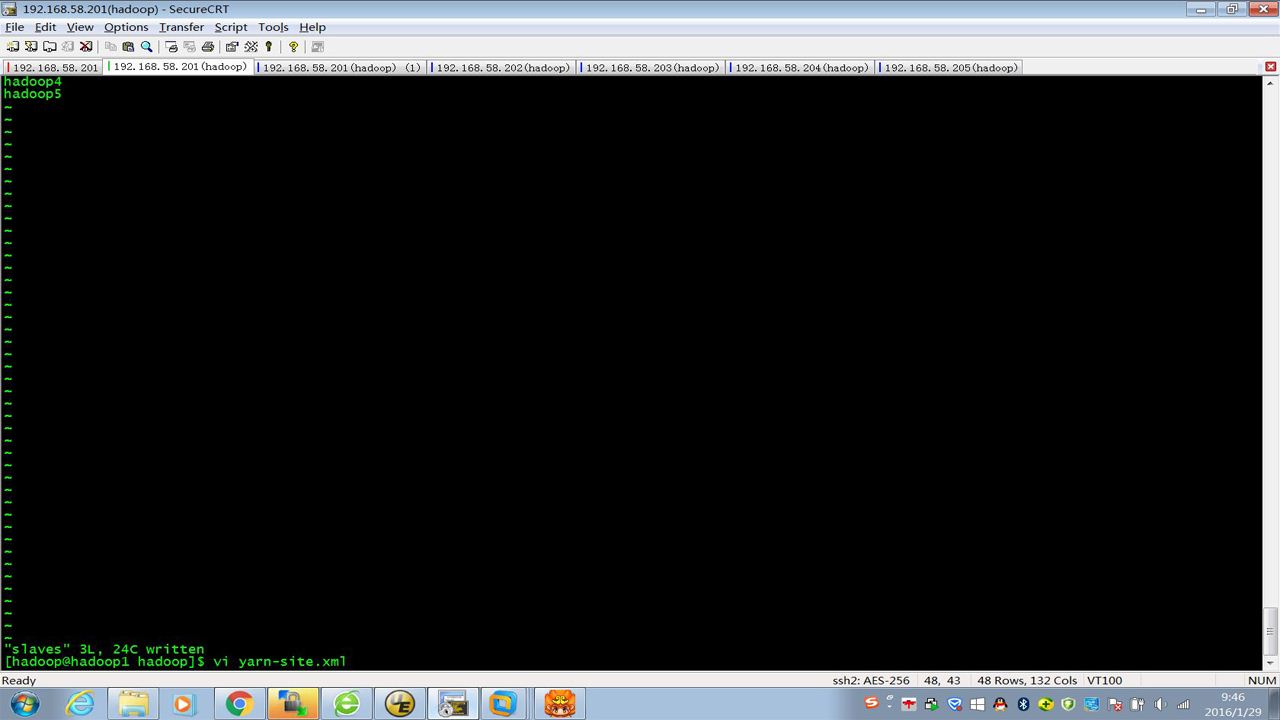Click the Public Key assistant key icon

tap(268, 46)
